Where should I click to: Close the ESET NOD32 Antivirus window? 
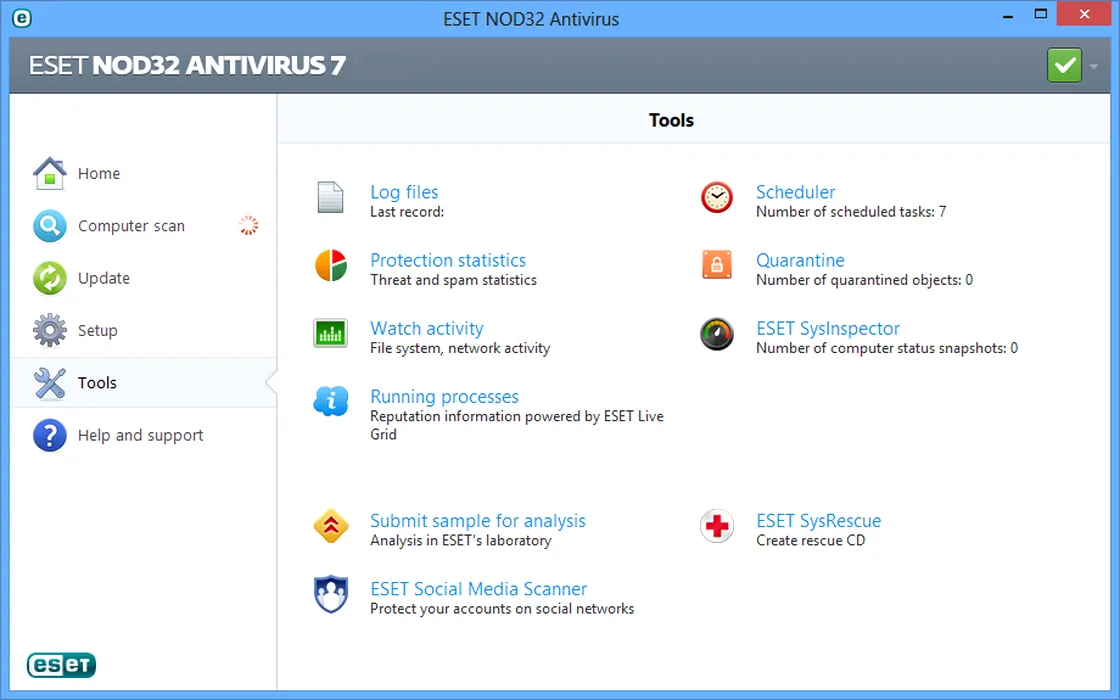pyautogui.click(x=1084, y=14)
